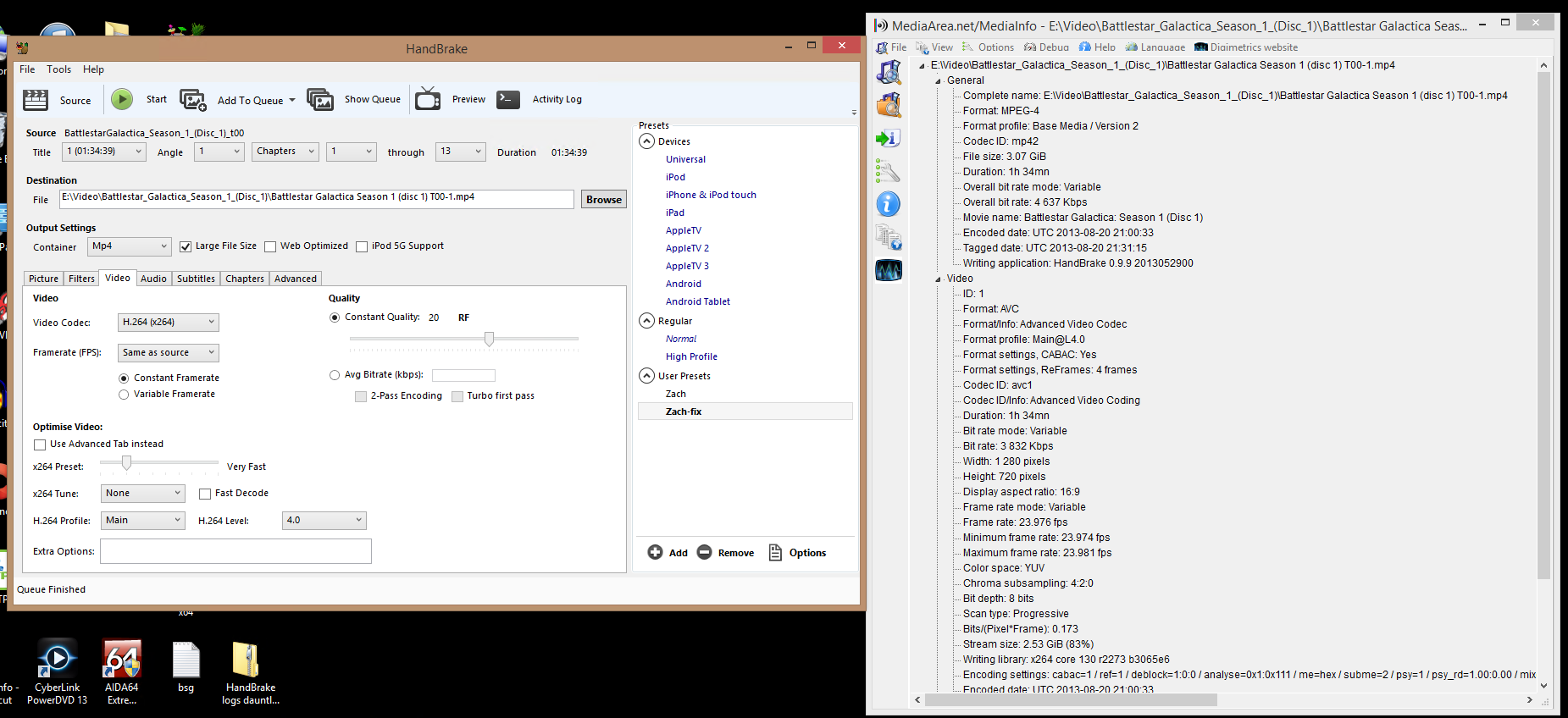The height and width of the screenshot is (718, 1568).
Task: Open AIDA64 Extreme desktop icon
Action: (122, 671)
